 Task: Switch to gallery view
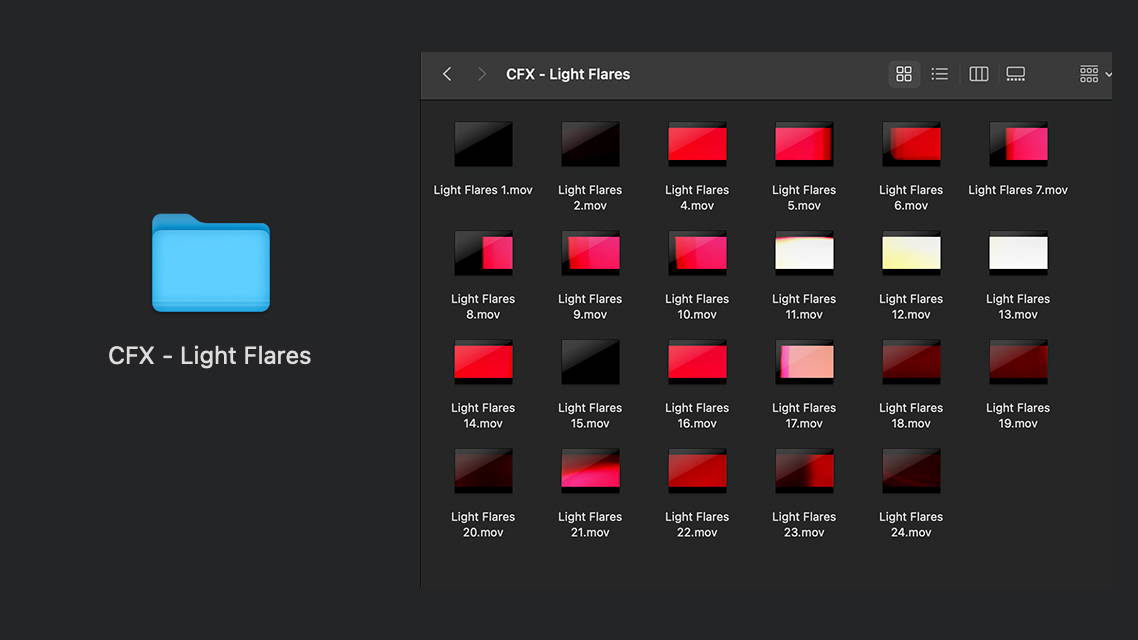click(1015, 74)
